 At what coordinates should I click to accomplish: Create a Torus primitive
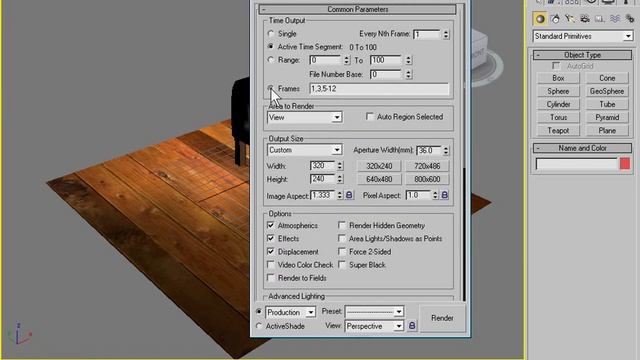point(558,117)
